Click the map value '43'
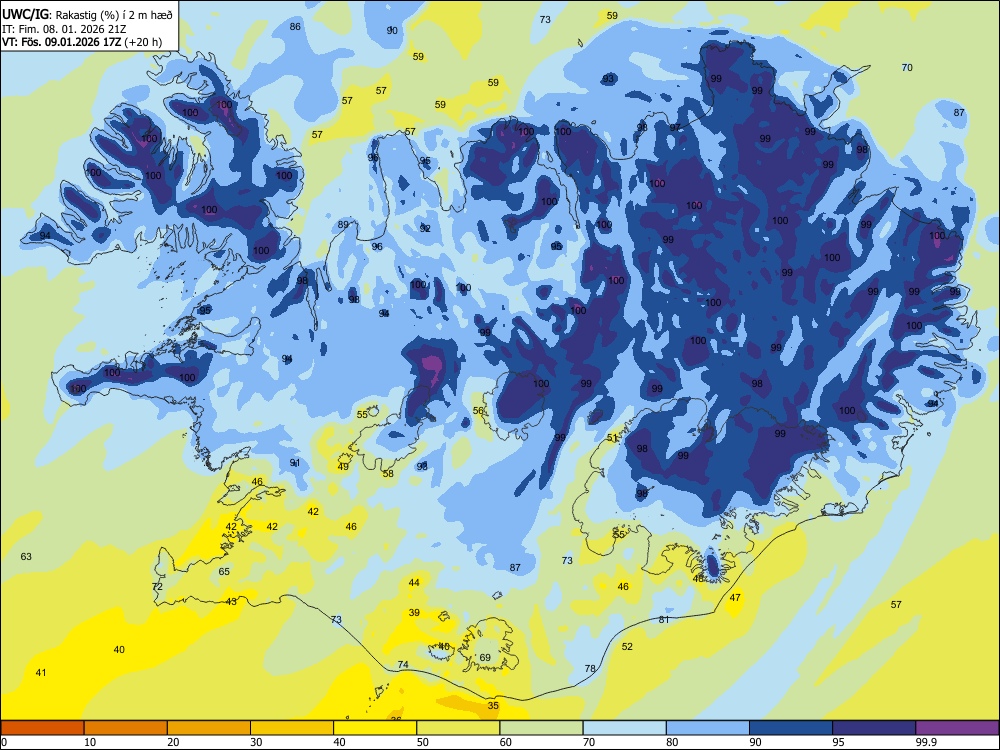This screenshot has width=1000, height=750. [231, 601]
